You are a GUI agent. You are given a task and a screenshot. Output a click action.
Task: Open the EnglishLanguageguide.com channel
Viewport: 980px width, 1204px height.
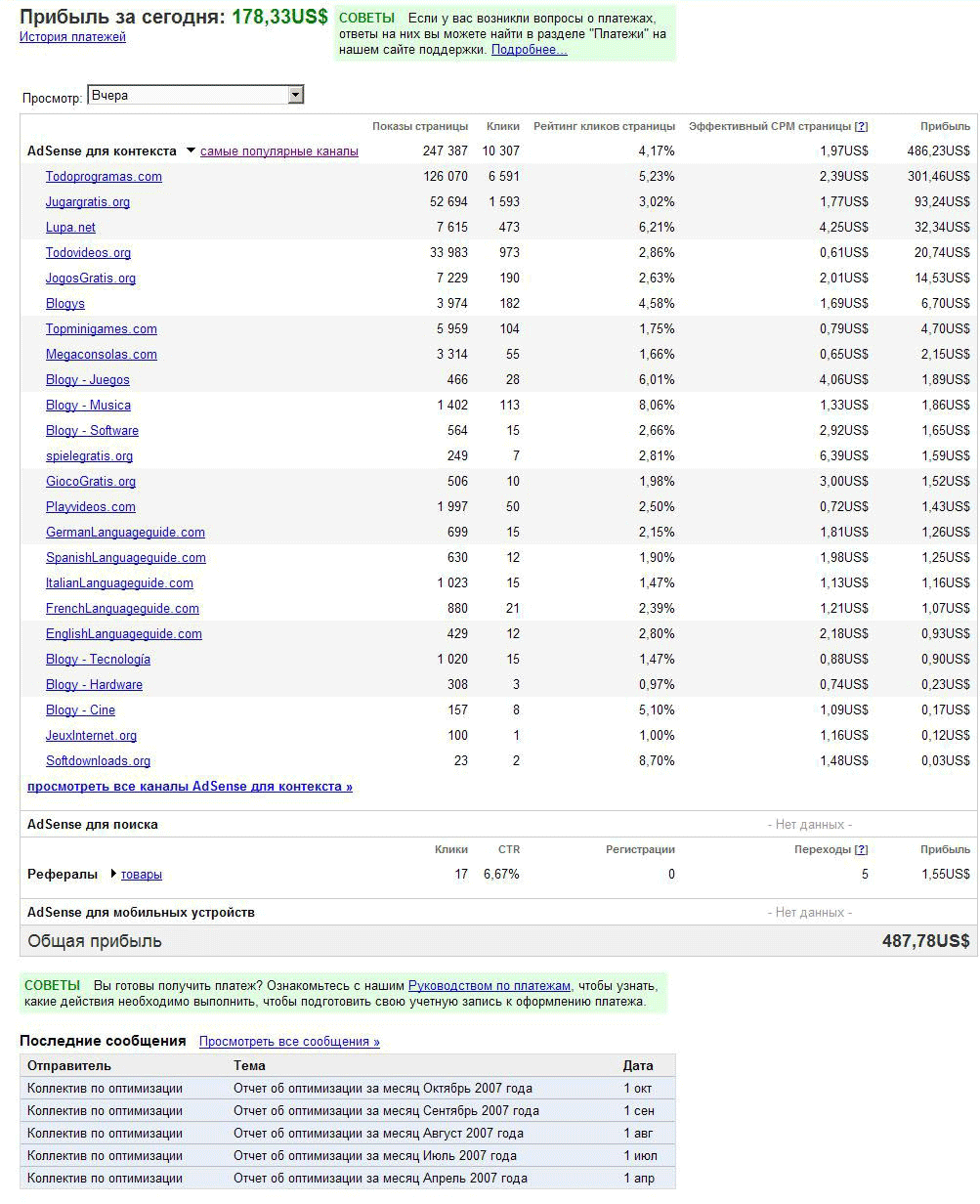pyautogui.click(x=124, y=634)
